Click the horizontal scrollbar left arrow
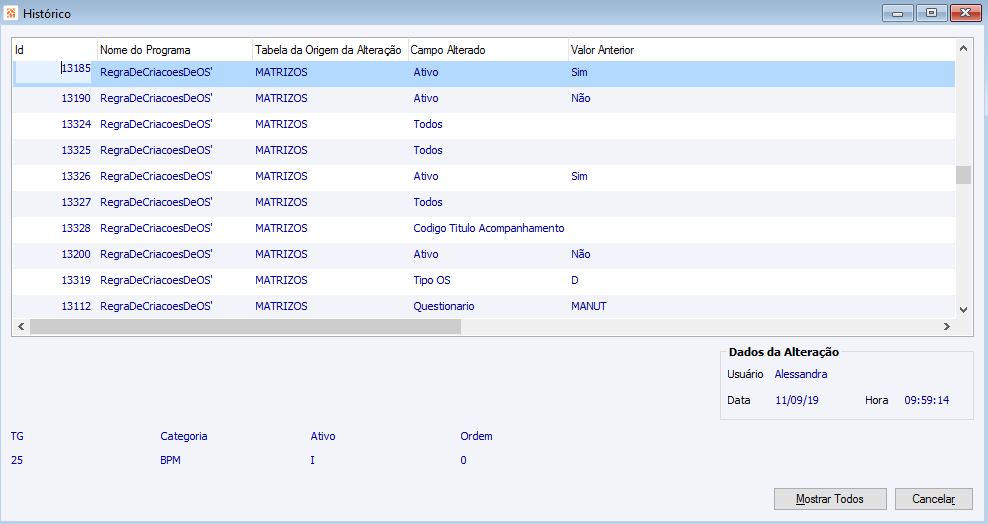 click(x=21, y=326)
